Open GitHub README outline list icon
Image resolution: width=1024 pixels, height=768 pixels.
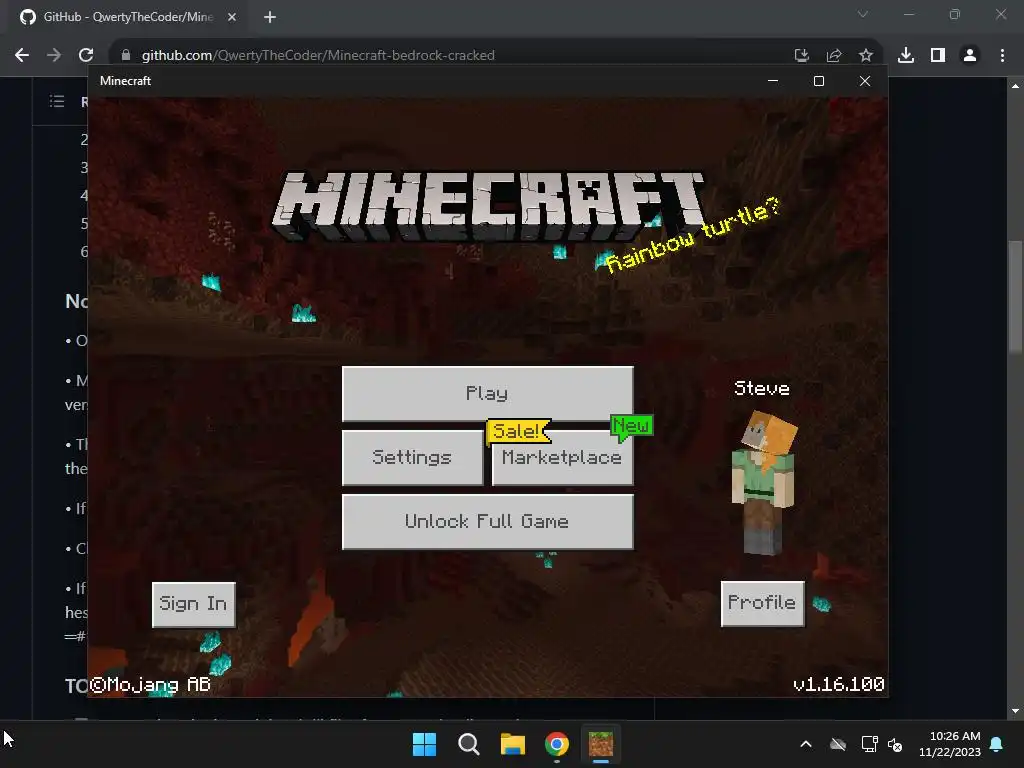coord(57,101)
